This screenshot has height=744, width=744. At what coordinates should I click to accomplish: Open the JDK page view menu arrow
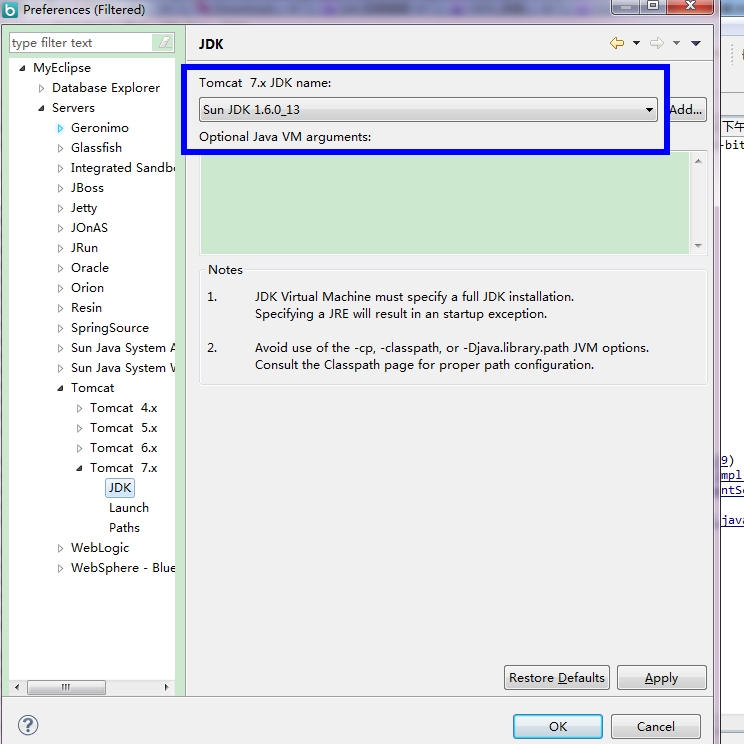tap(696, 43)
